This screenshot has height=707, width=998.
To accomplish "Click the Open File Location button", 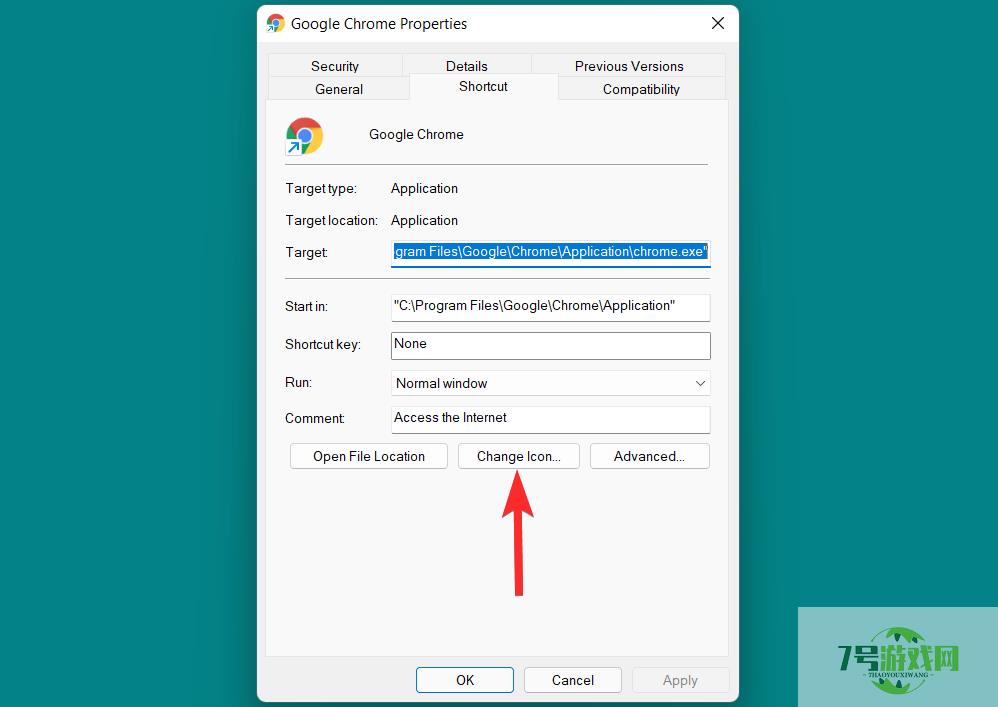I will point(369,456).
